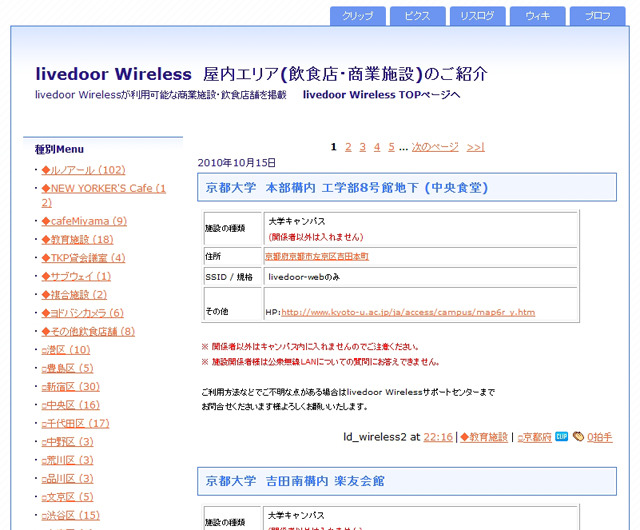Click the 種別Menu heading
This screenshot has width=640, height=530.
pyautogui.click(x=59, y=149)
